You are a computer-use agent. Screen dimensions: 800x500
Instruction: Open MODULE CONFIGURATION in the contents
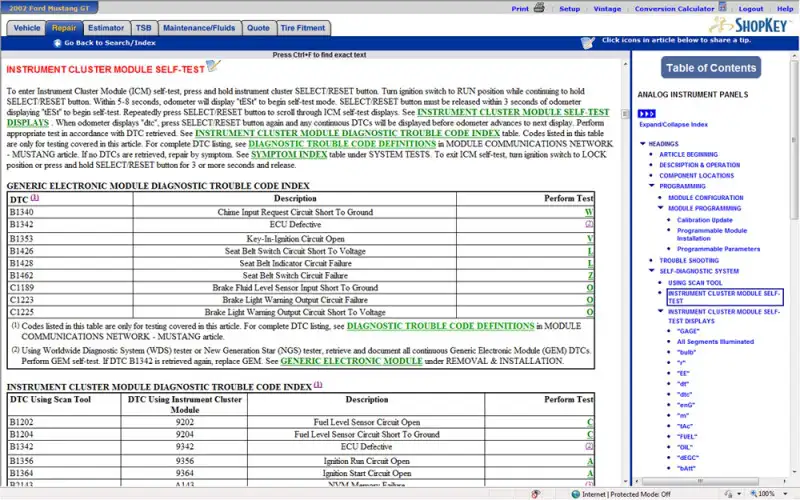706,198
